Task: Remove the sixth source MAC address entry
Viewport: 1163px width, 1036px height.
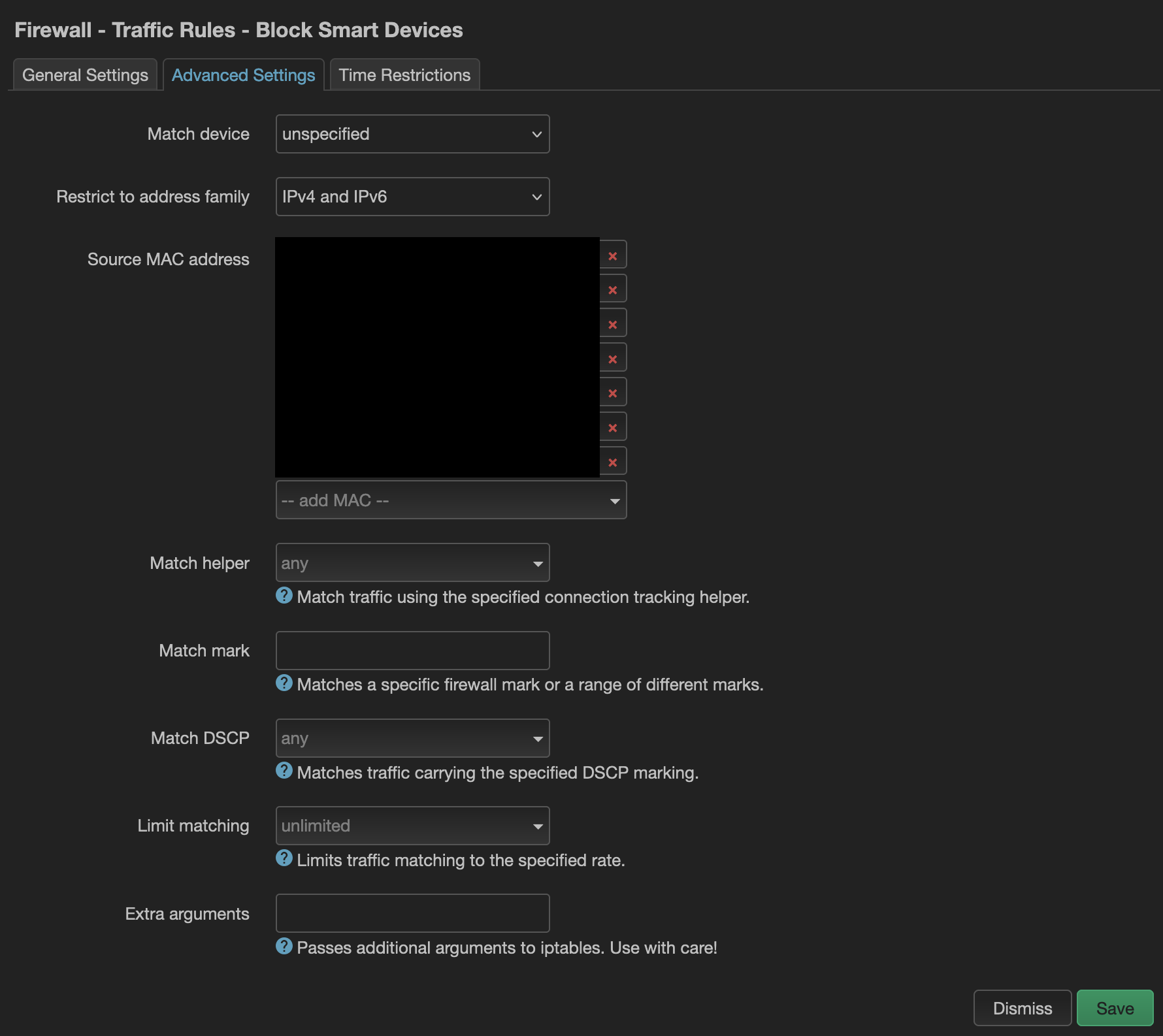Action: [613, 427]
